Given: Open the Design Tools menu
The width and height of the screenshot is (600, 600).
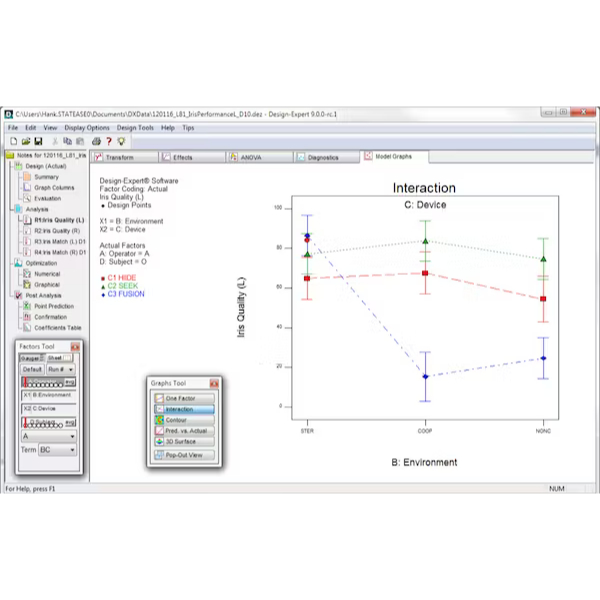Looking at the screenshot, I should pos(135,128).
